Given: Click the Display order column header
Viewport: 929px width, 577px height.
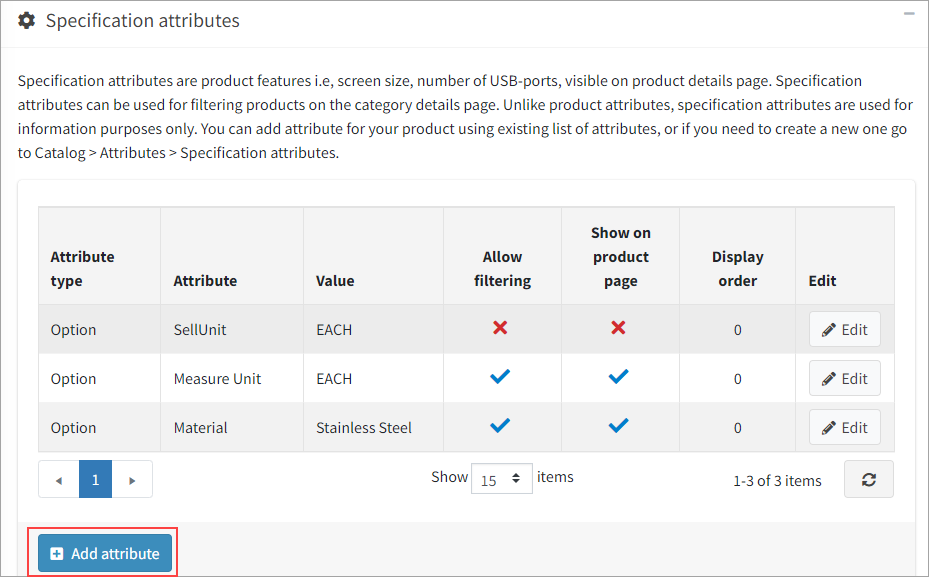Looking at the screenshot, I should point(737,269).
